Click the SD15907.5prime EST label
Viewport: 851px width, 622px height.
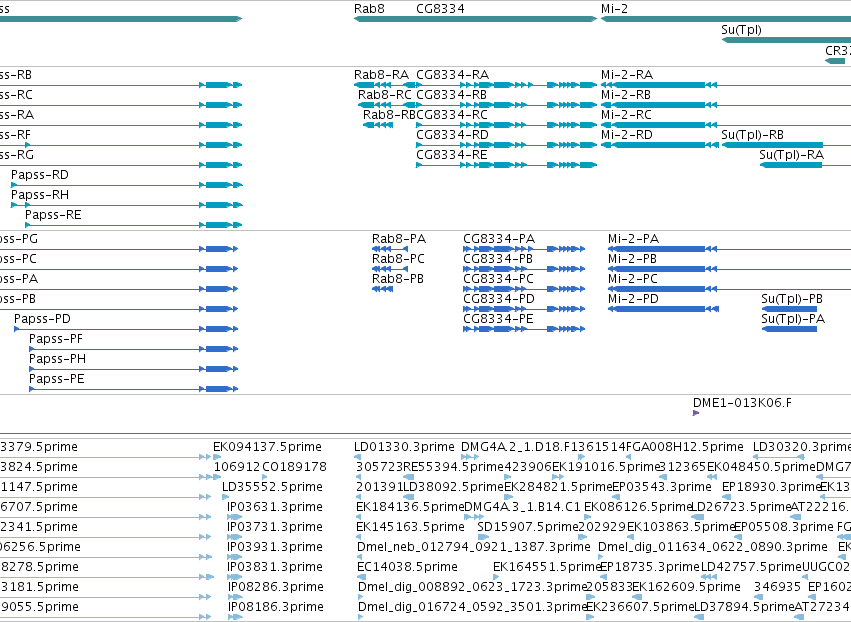528,528
